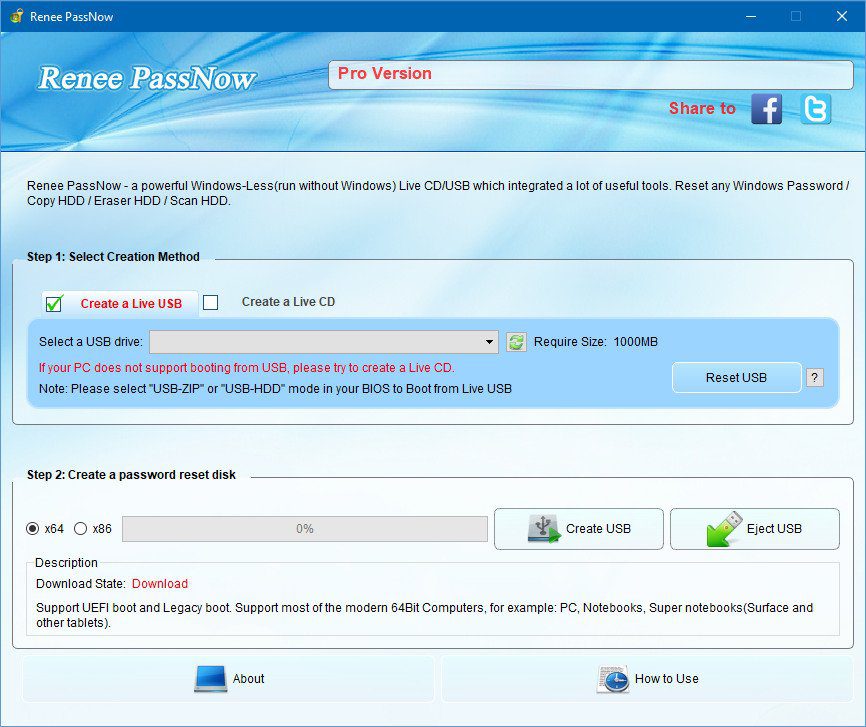Viewport: 866px width, 727px height.
Task: Click the 0% progress bar
Action: (305, 529)
